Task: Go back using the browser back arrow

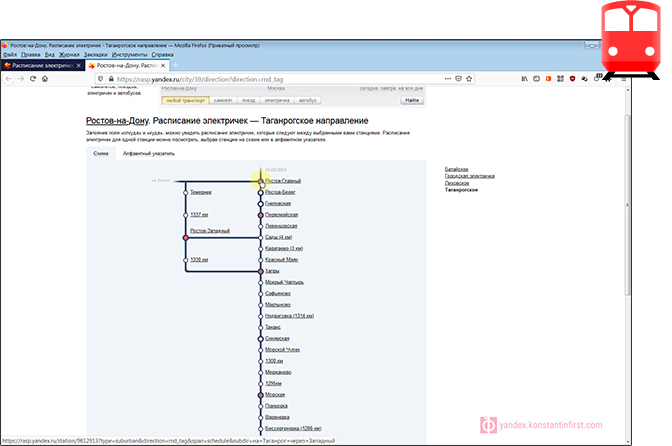Action: point(9,79)
